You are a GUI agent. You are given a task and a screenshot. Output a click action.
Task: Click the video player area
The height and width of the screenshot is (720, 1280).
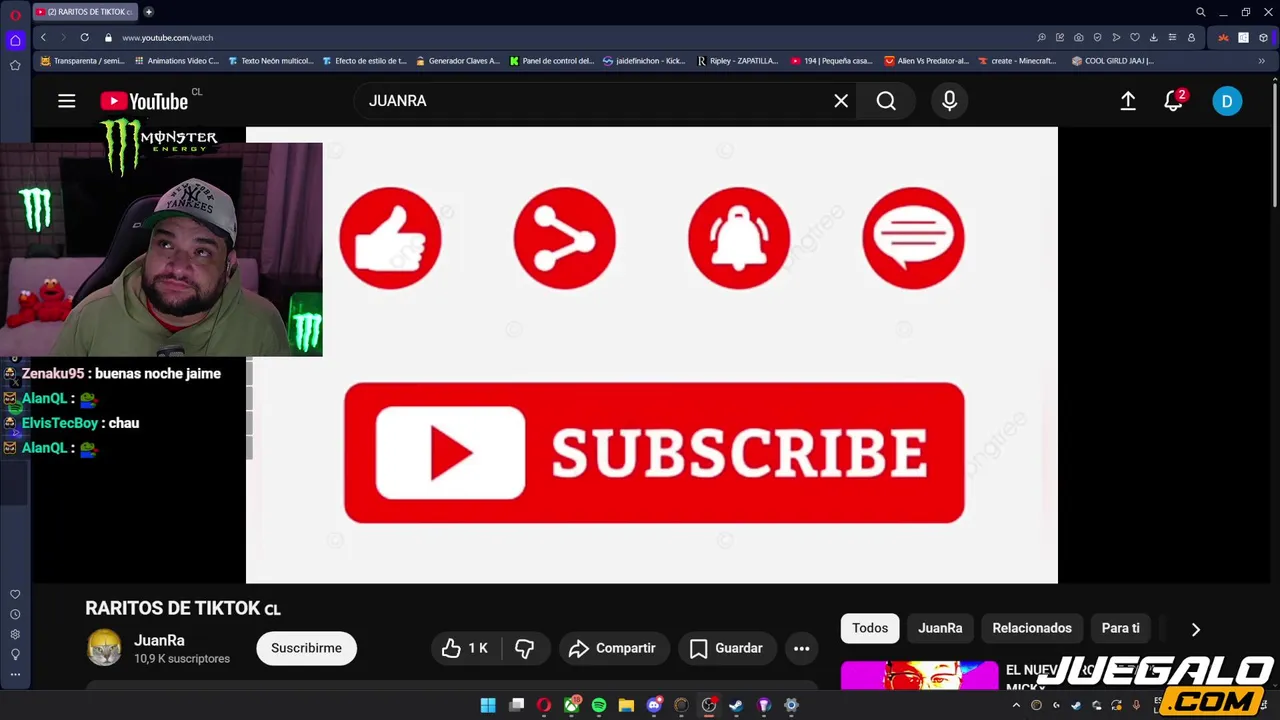(x=652, y=355)
